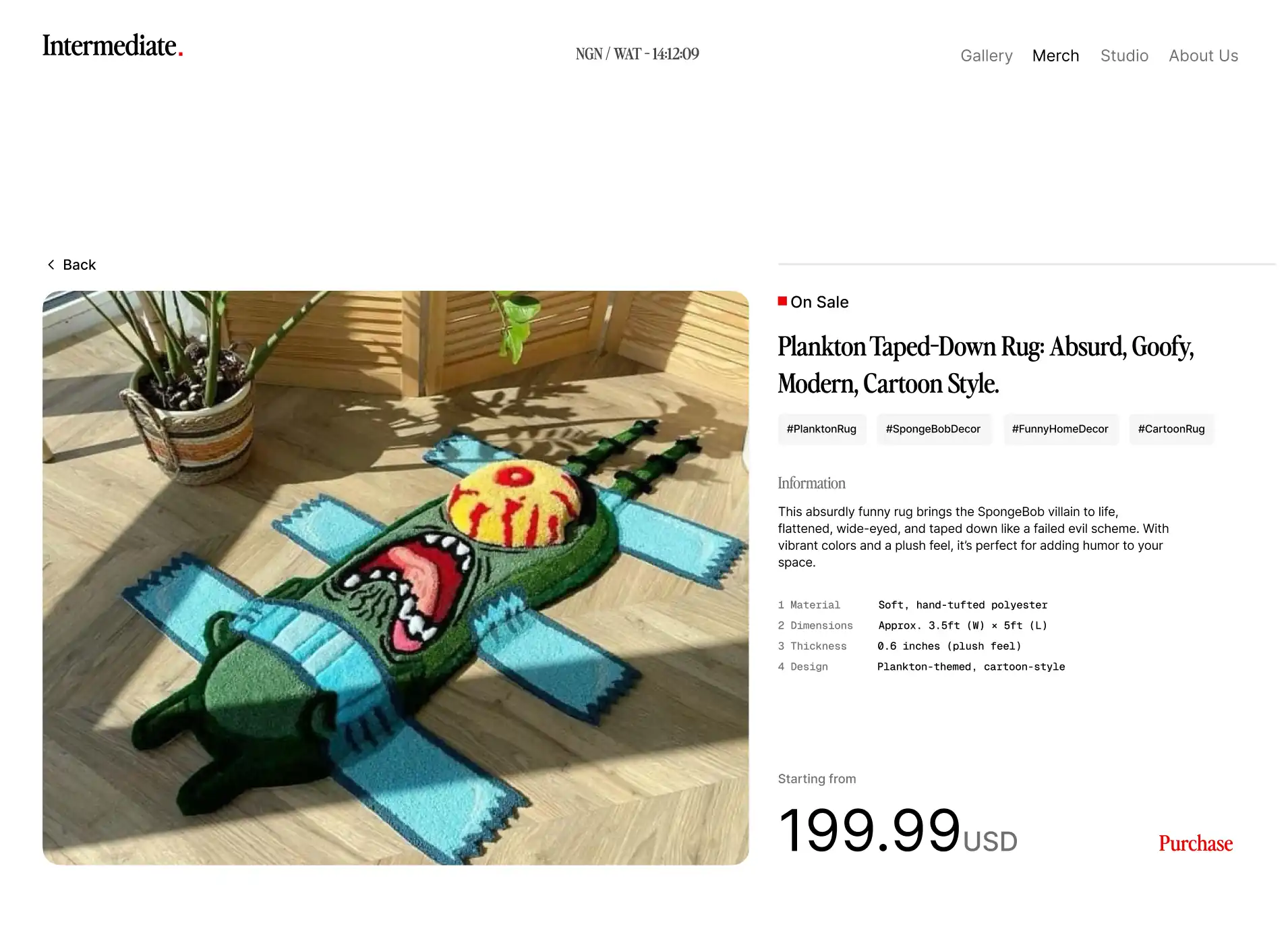Click the back chevron arrow icon
Screen dimensions: 1288x931
[x=51, y=264]
